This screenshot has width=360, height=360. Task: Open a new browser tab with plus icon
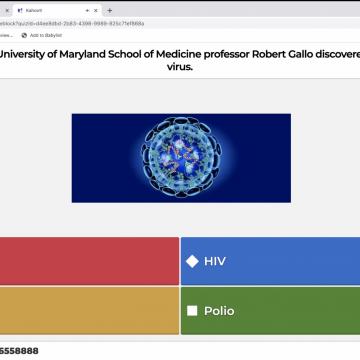pyautogui.click(x=109, y=11)
